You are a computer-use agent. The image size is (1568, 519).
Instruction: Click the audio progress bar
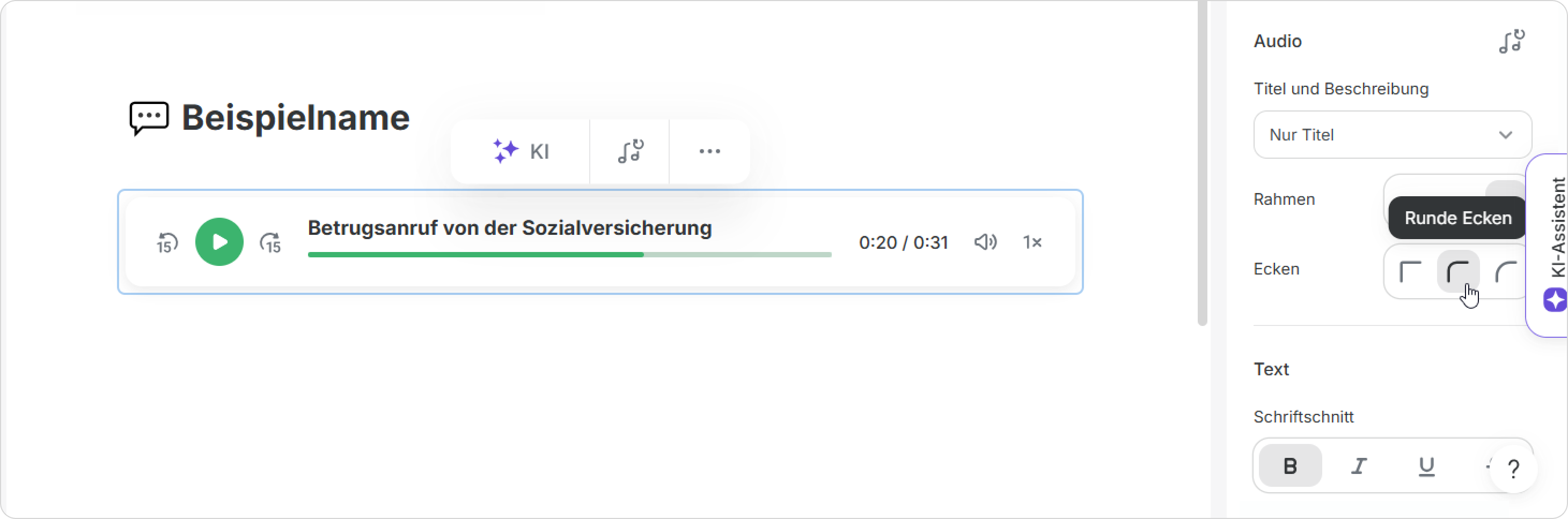click(569, 255)
